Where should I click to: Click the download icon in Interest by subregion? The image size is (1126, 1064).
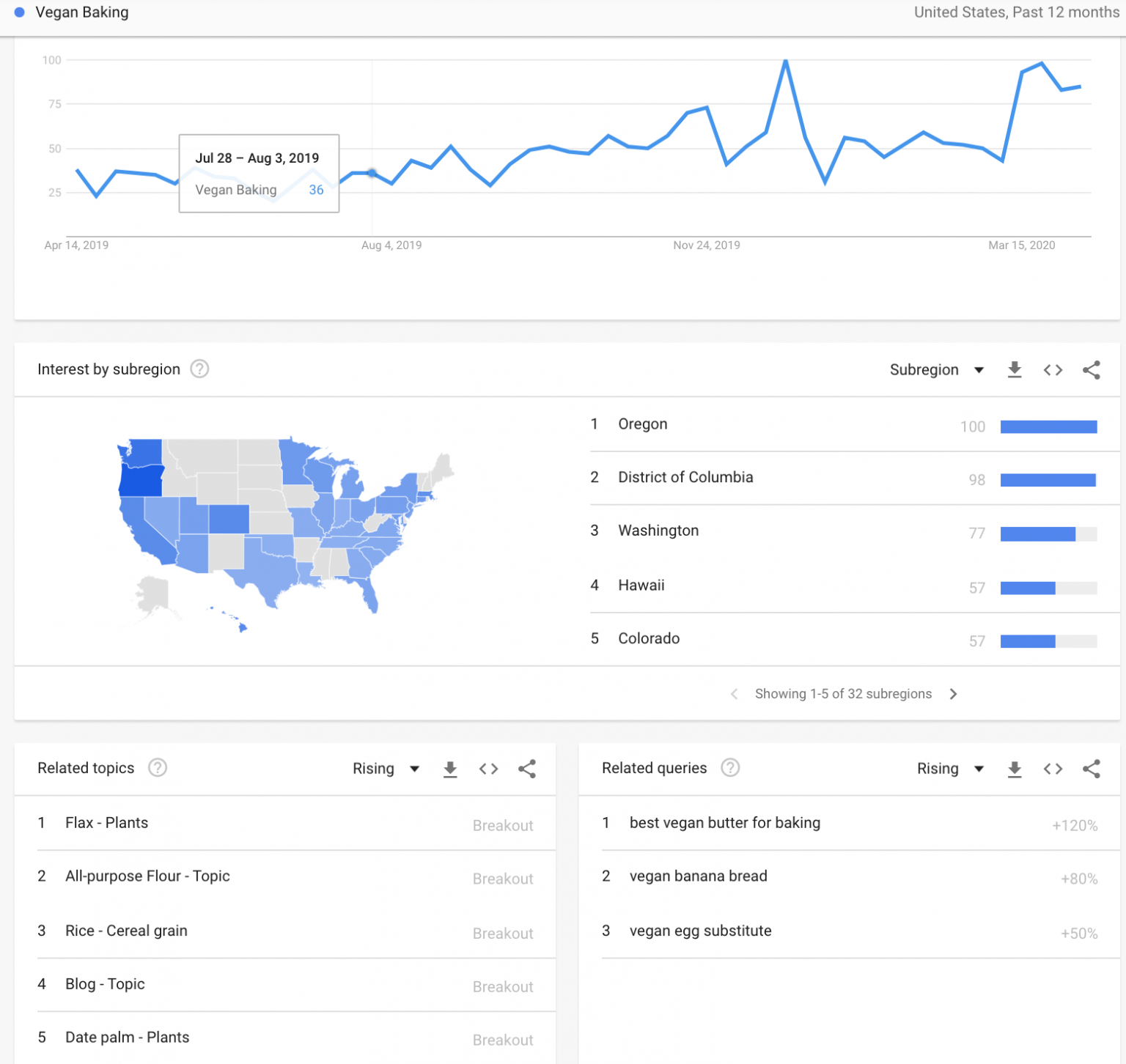pos(1015,370)
